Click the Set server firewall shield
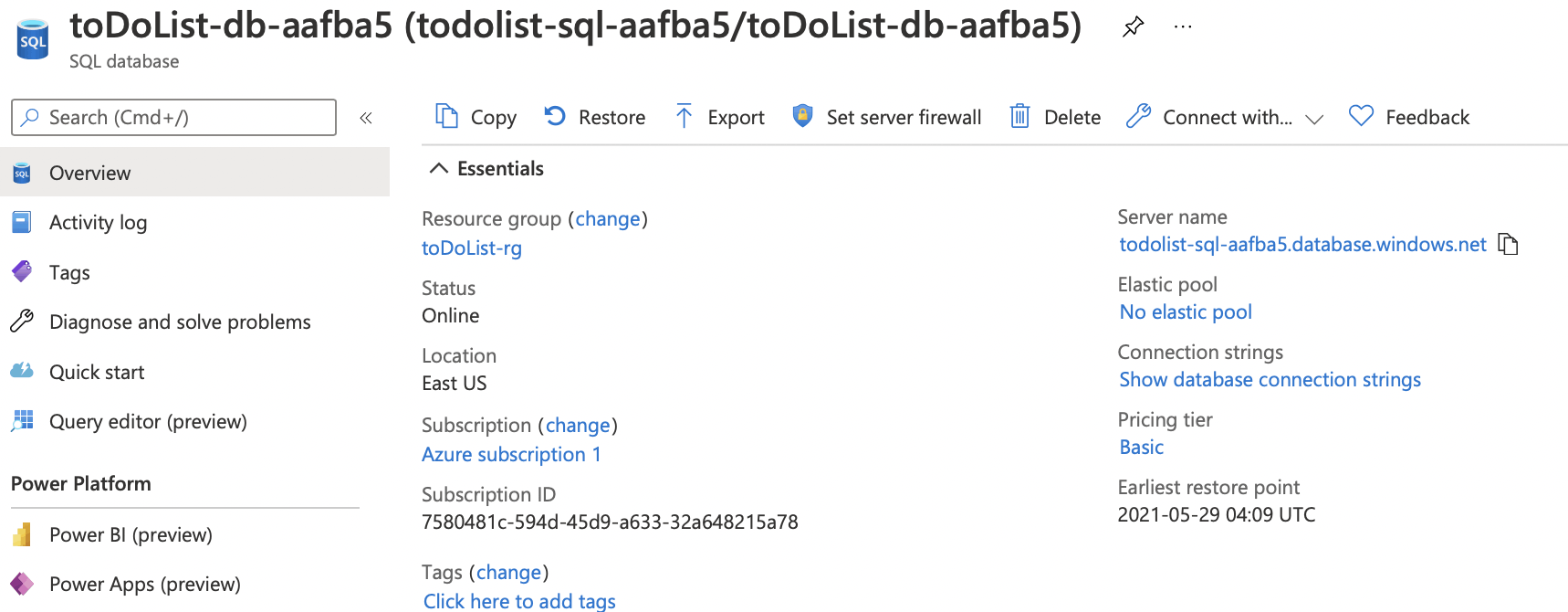1568x612 pixels. (802, 116)
